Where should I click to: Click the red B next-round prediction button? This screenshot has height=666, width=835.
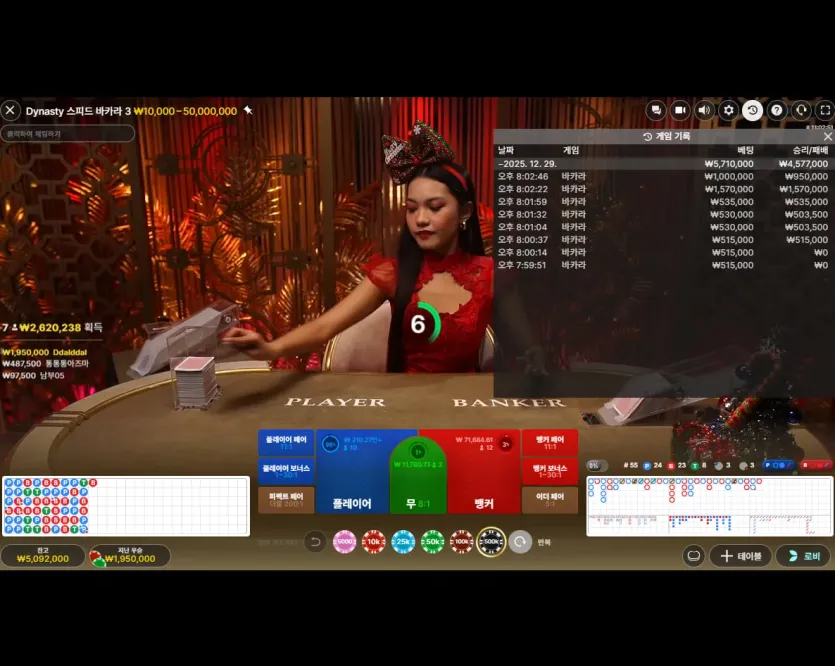pyautogui.click(x=816, y=465)
